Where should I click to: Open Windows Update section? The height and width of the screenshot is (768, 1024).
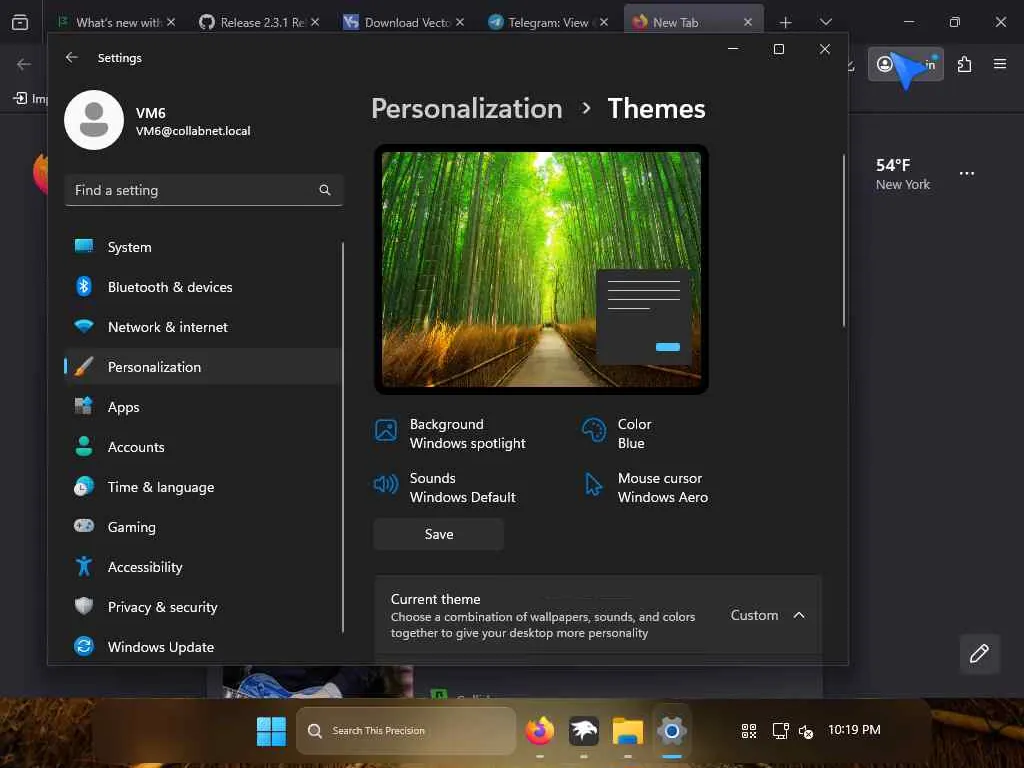[160, 647]
